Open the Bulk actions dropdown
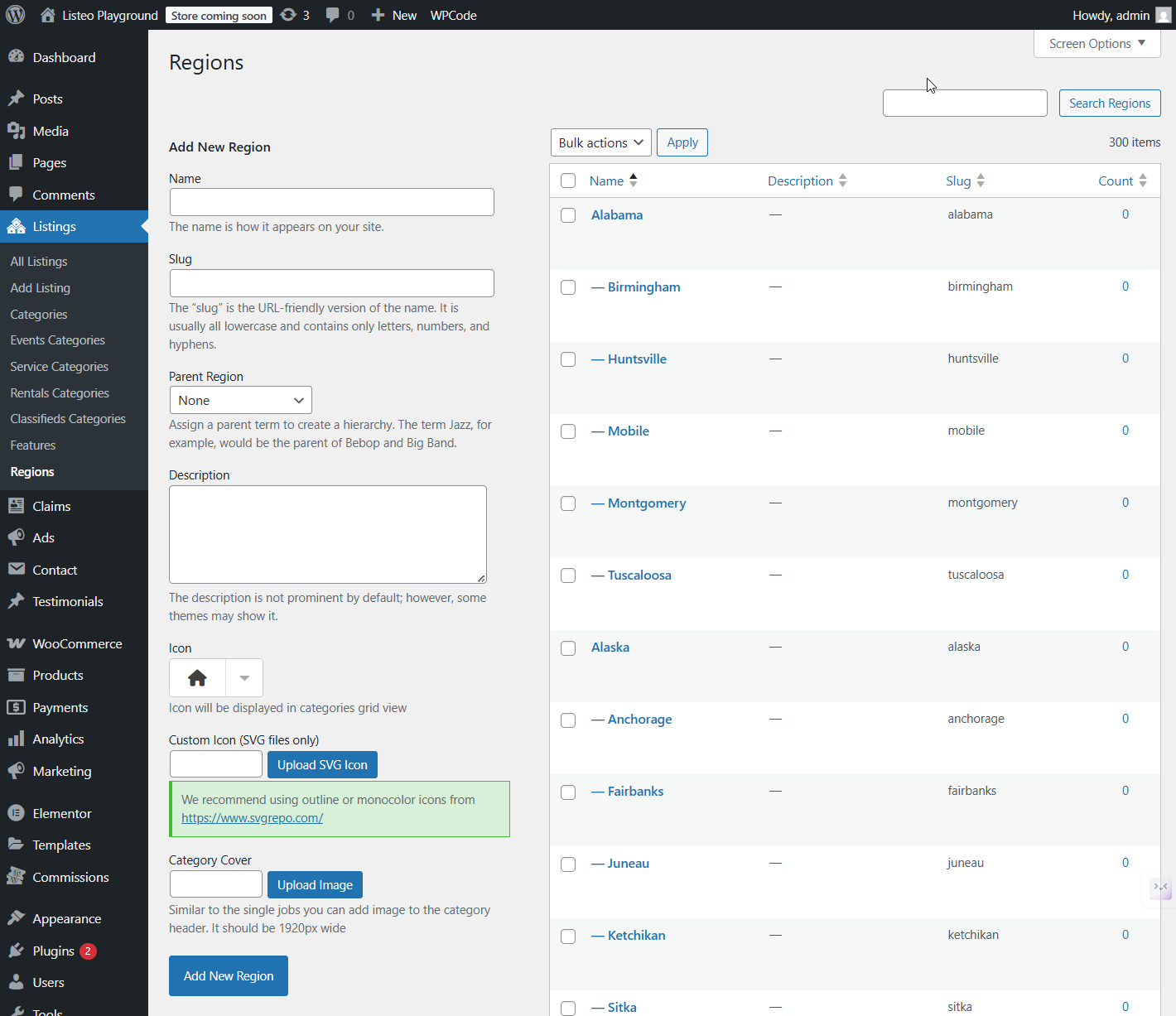The width and height of the screenshot is (1176, 1016). (x=600, y=142)
